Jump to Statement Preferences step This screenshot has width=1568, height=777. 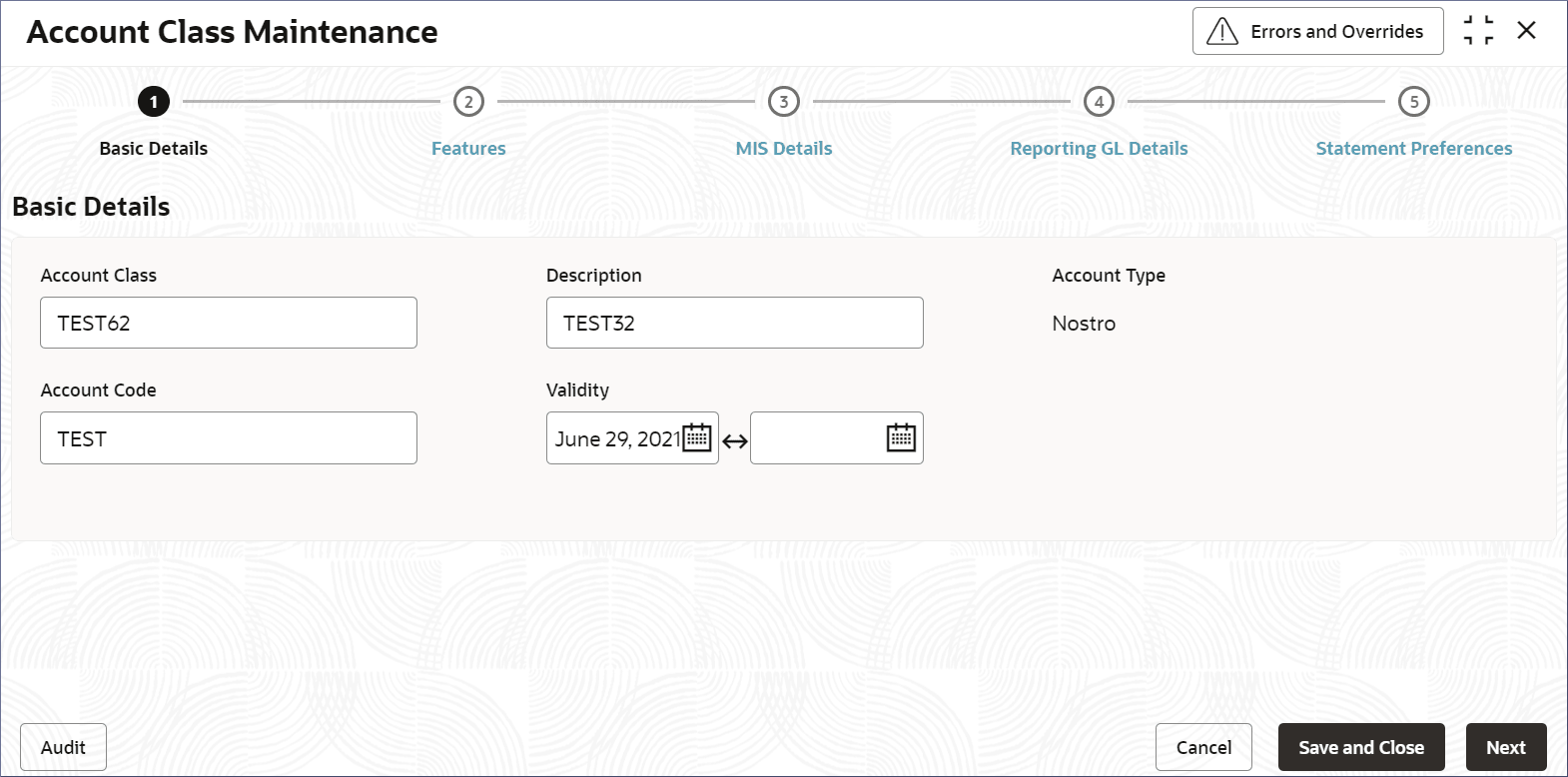pos(1414,148)
